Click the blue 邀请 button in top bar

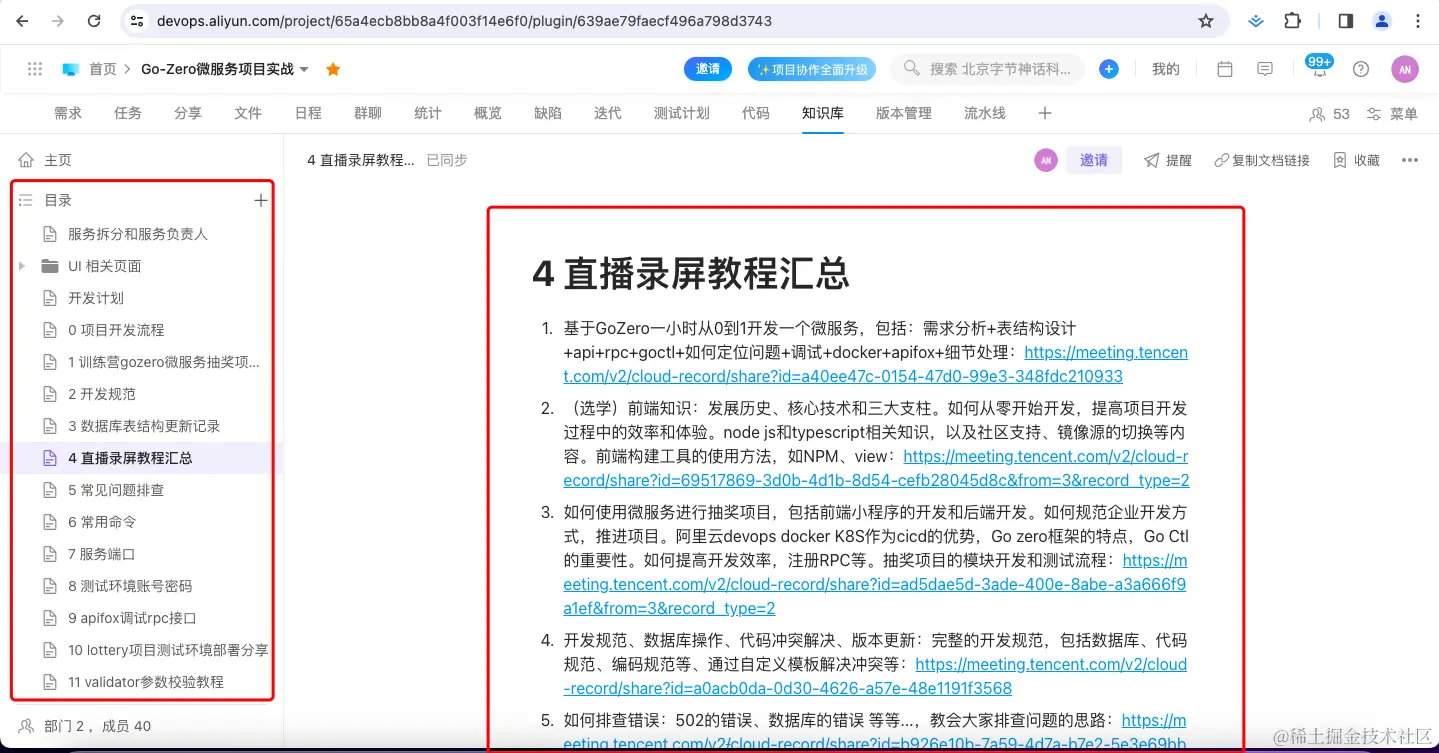pyautogui.click(x=708, y=69)
